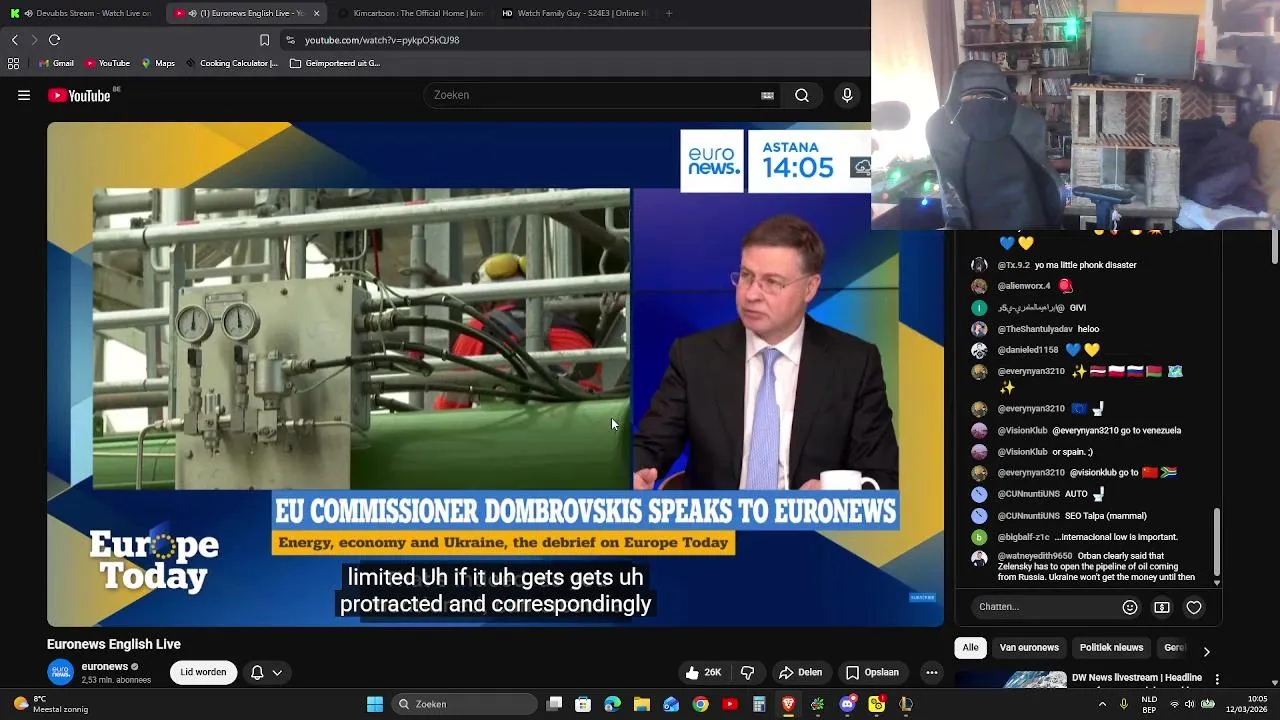The width and height of the screenshot is (1280, 720).
Task: Open volume control in the system tray
Action: coord(1192,704)
